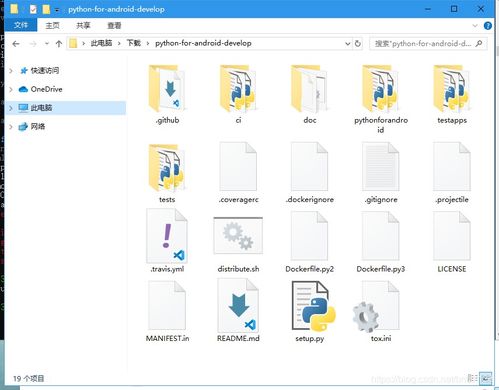Switch to the 查看 (View) tab
This screenshot has height=390, width=499.
coord(114,25)
